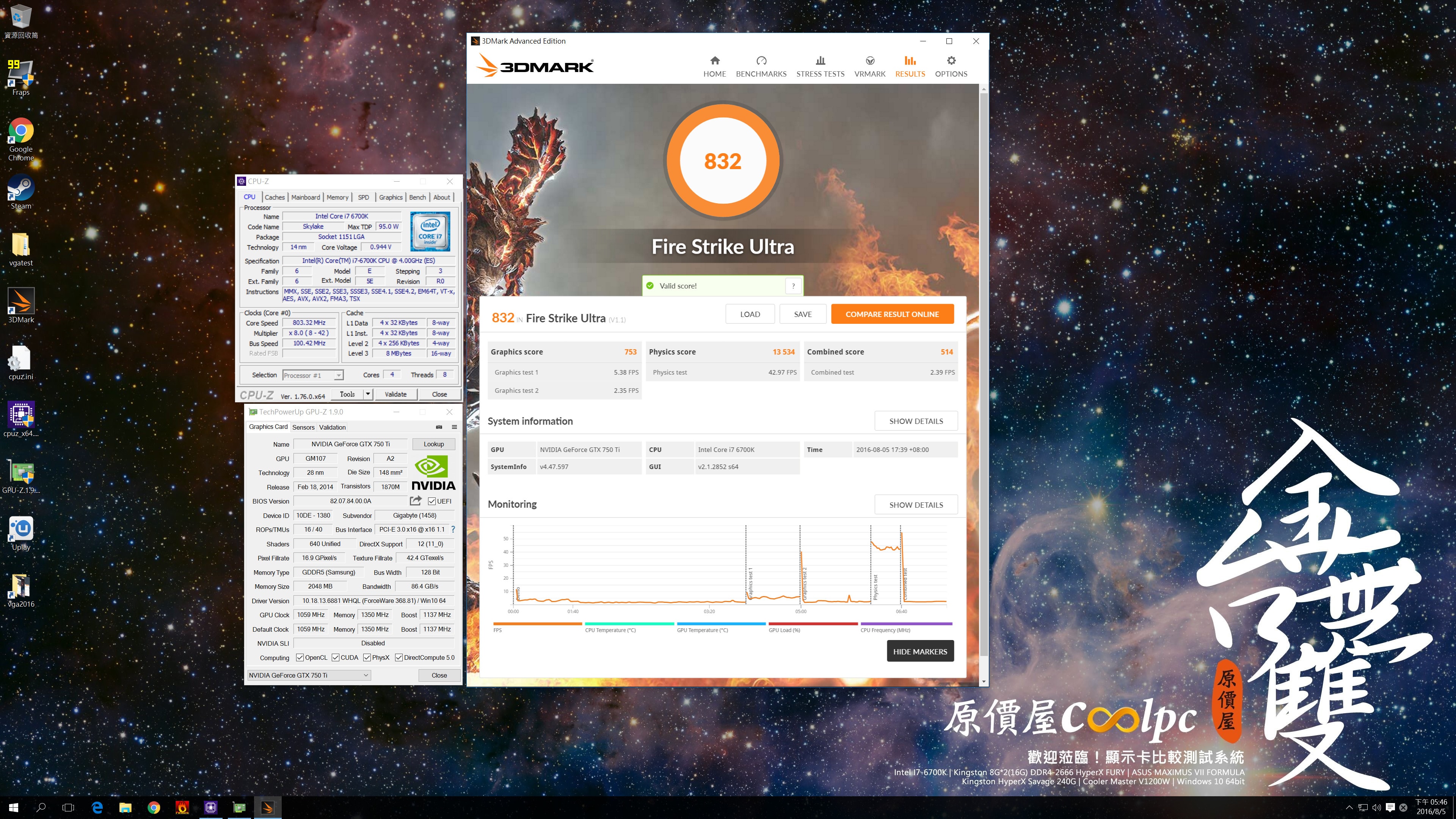The height and width of the screenshot is (819, 1456).
Task: Toggle the UEFI checkbox in GPU-Z
Action: coord(432,501)
